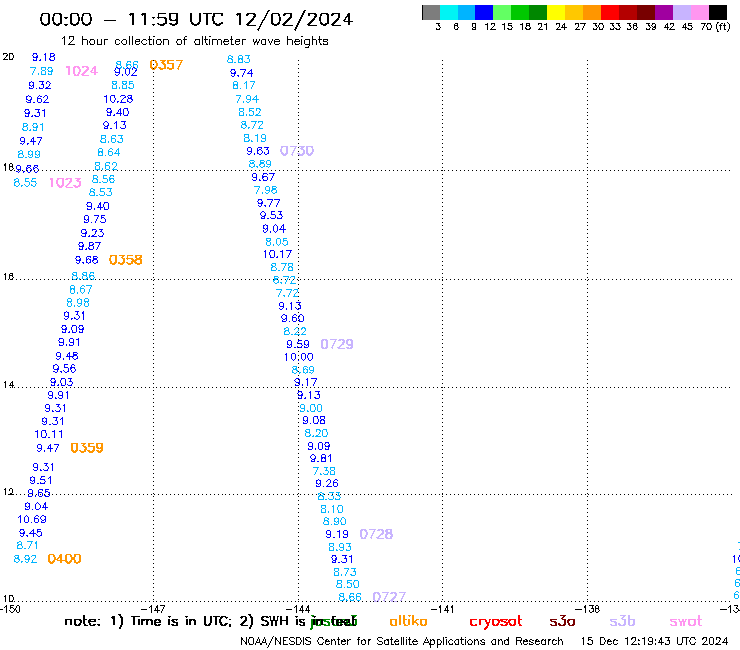Click the gray swatch in the color legend
The height and width of the screenshot is (650, 740).
tap(431, 12)
